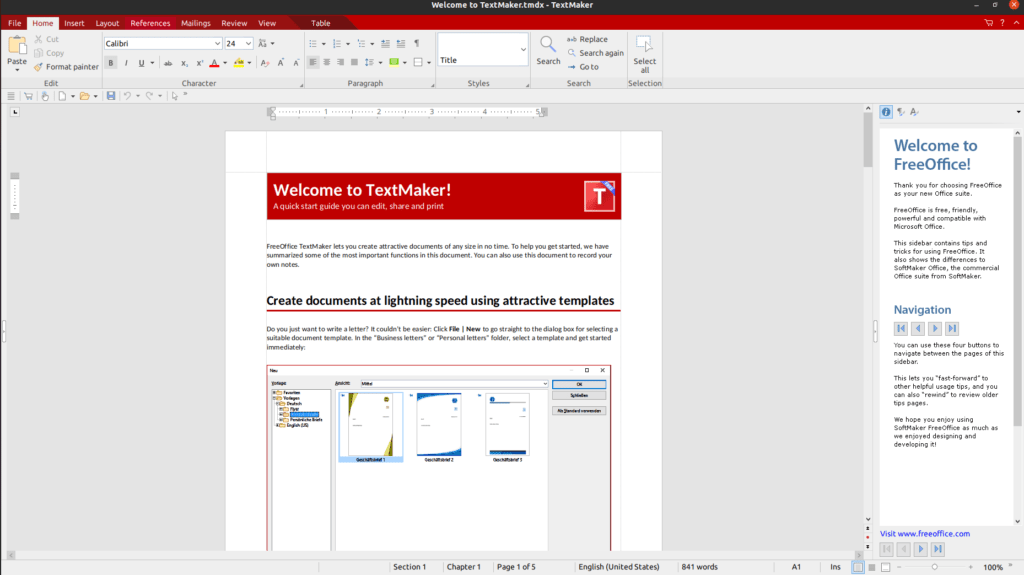Click the Go to button
Viewport: 1024px width, 575px height.
(x=583, y=67)
